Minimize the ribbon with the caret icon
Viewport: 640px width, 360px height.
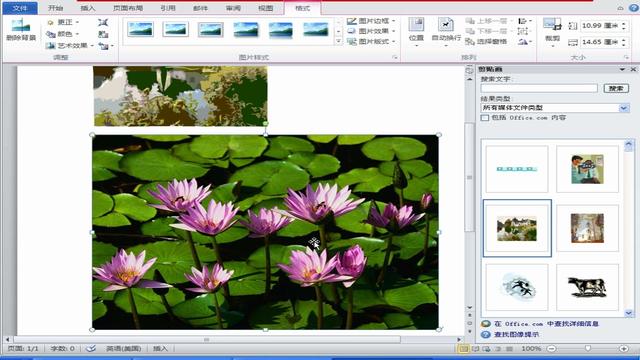(620, 8)
